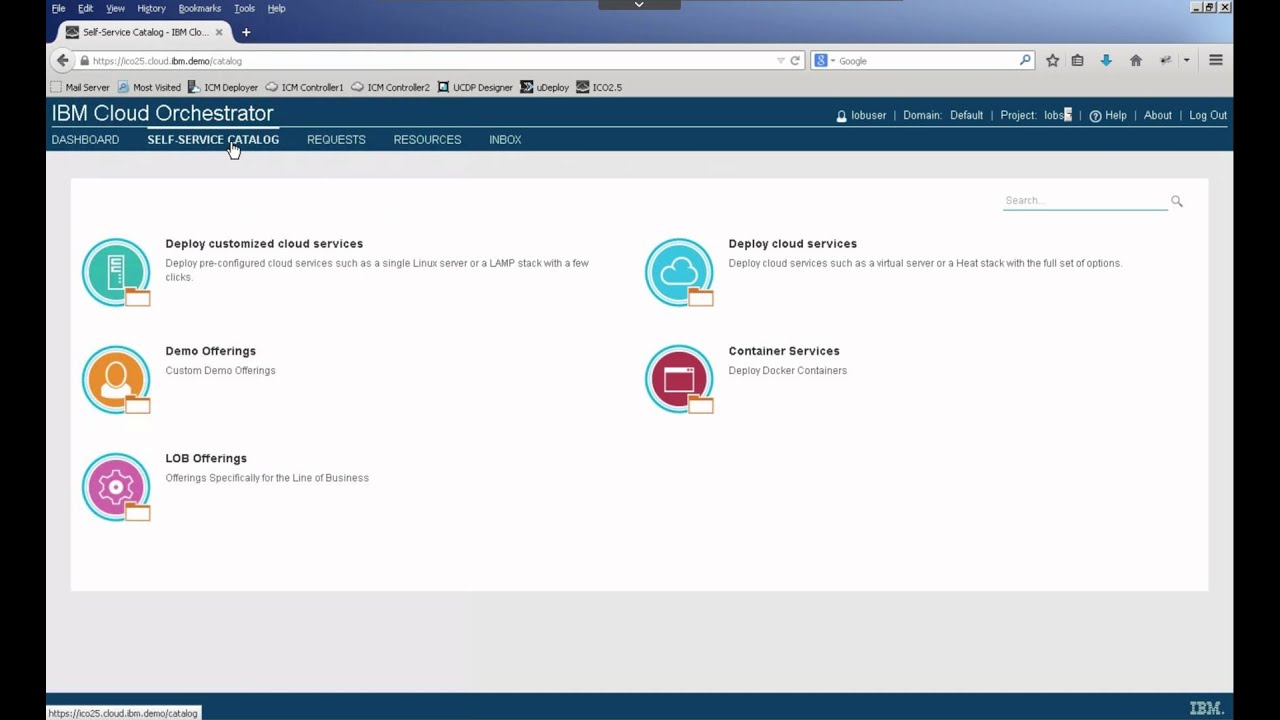Focus the catalog Search field

(1085, 201)
